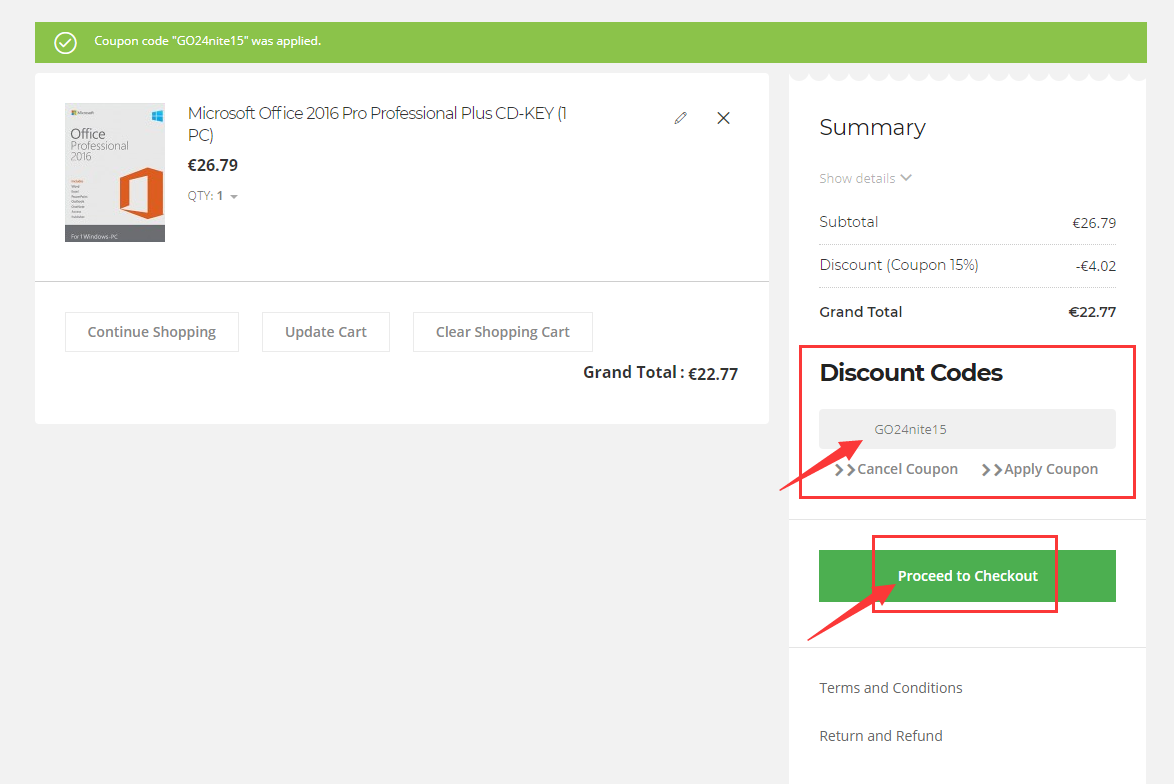The height and width of the screenshot is (784, 1174).
Task: Click the Discount (Coupon 15%) label
Action: click(898, 265)
